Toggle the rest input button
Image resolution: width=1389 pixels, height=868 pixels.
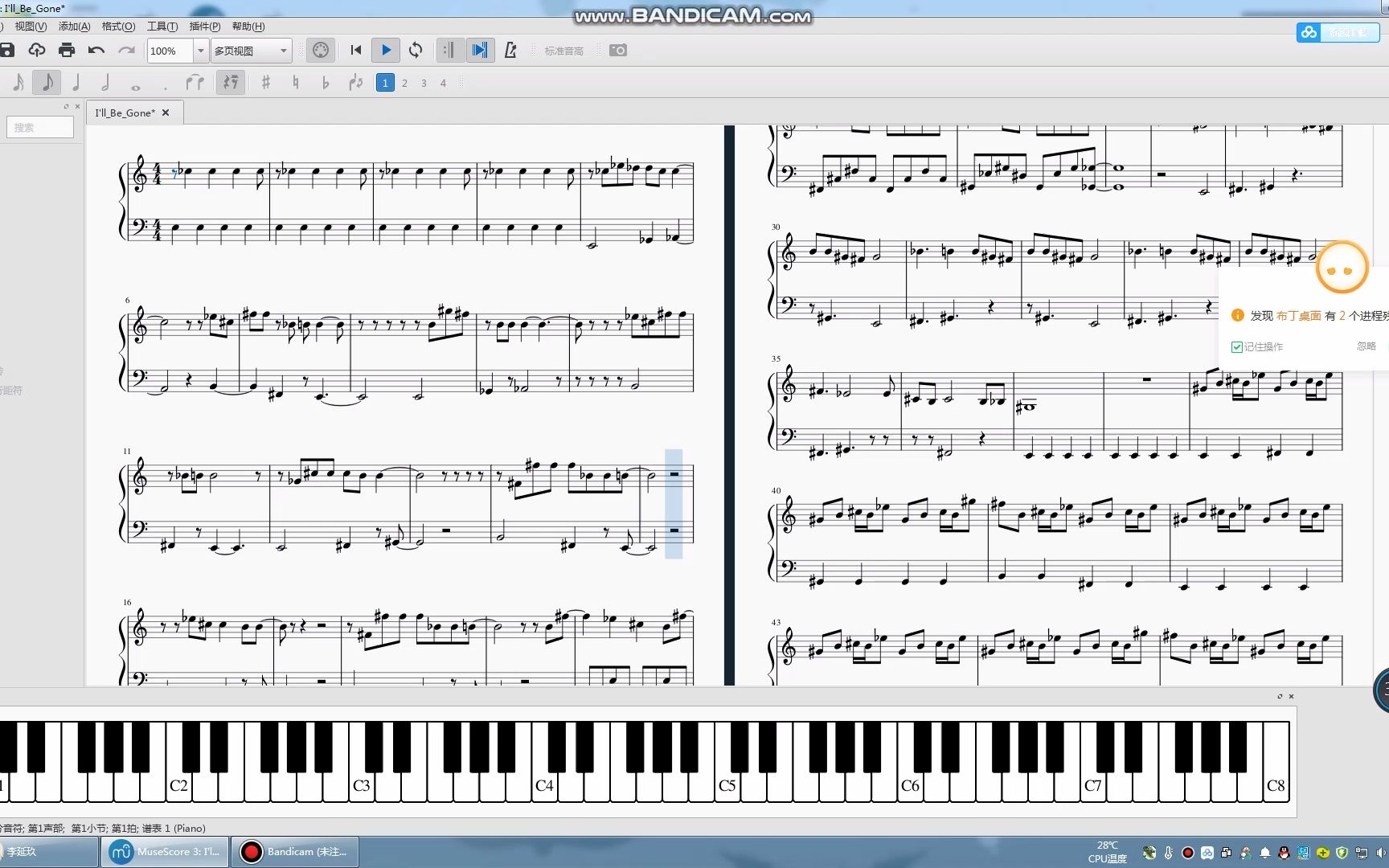[231, 82]
